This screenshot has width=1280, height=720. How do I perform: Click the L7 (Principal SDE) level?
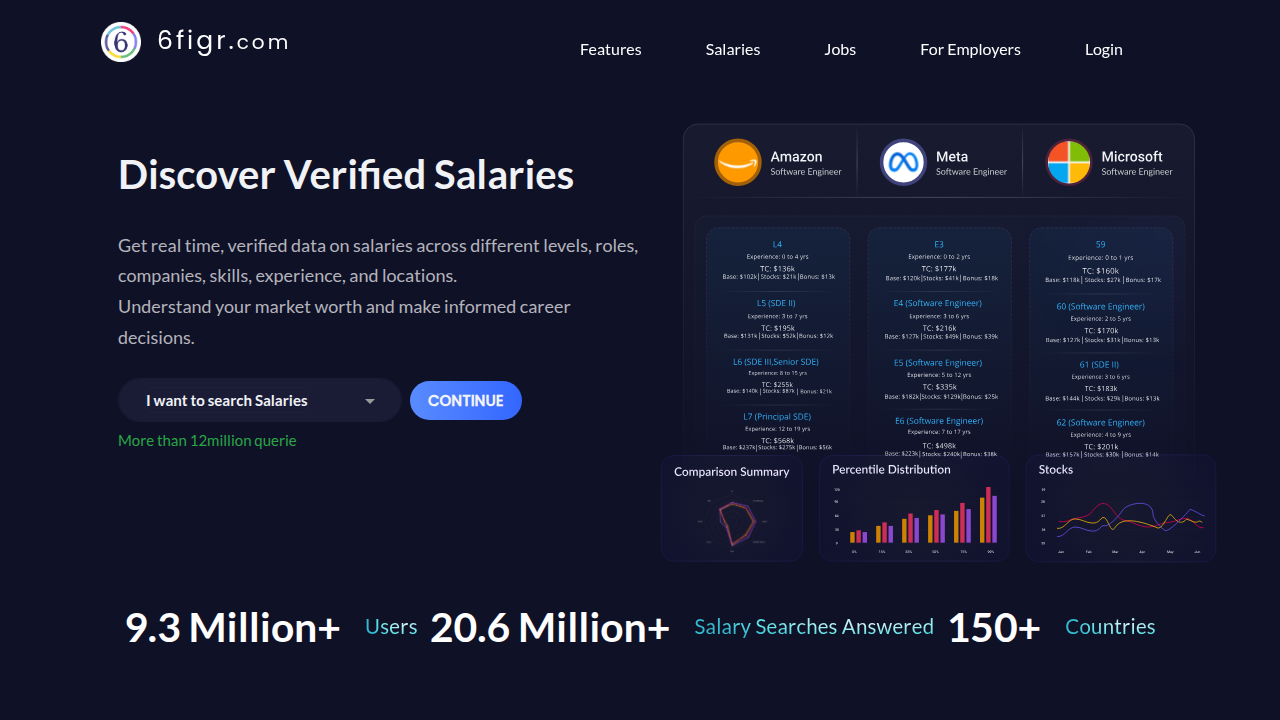pos(777,416)
